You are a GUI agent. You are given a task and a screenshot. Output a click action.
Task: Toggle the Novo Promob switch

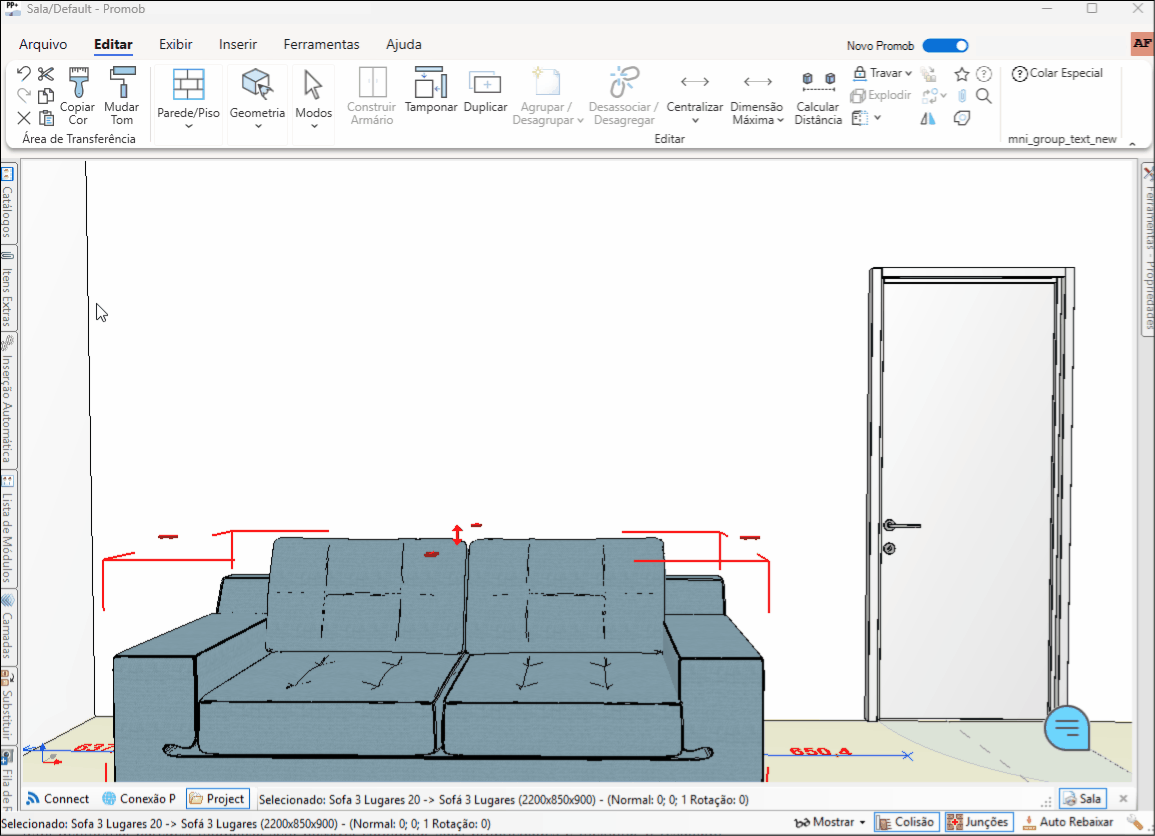point(944,45)
